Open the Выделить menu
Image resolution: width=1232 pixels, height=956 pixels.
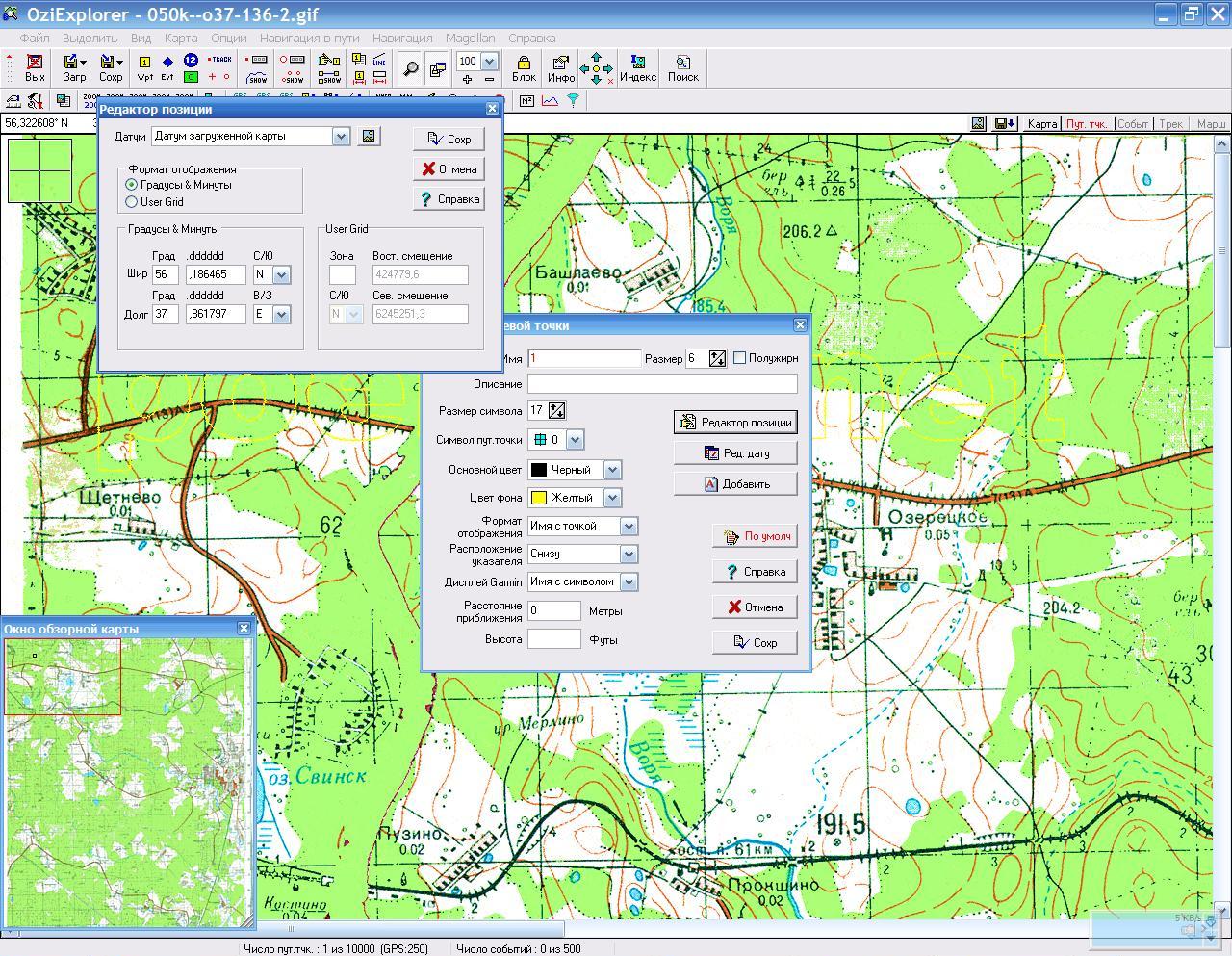(x=90, y=38)
